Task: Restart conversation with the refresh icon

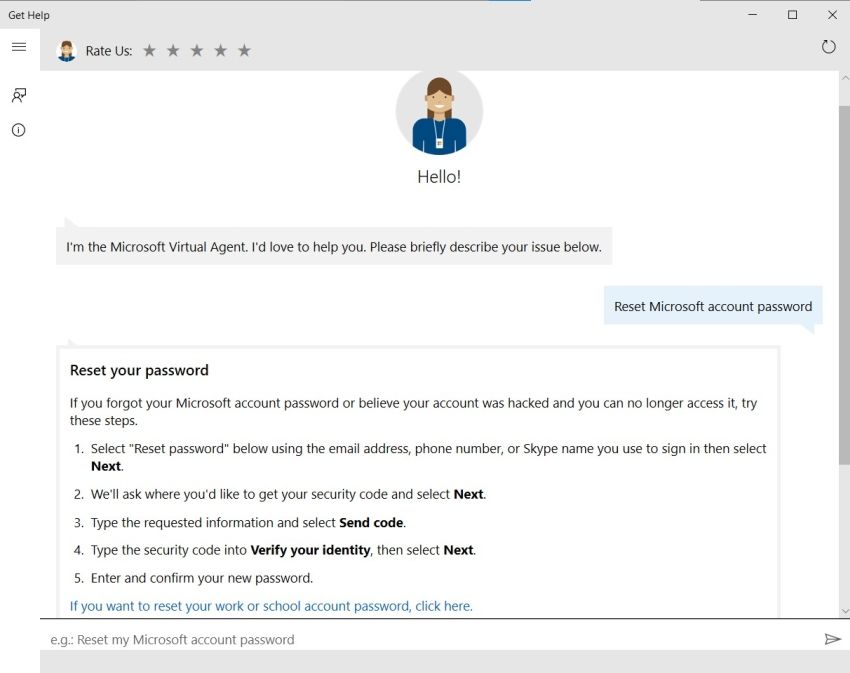Action: [x=828, y=47]
